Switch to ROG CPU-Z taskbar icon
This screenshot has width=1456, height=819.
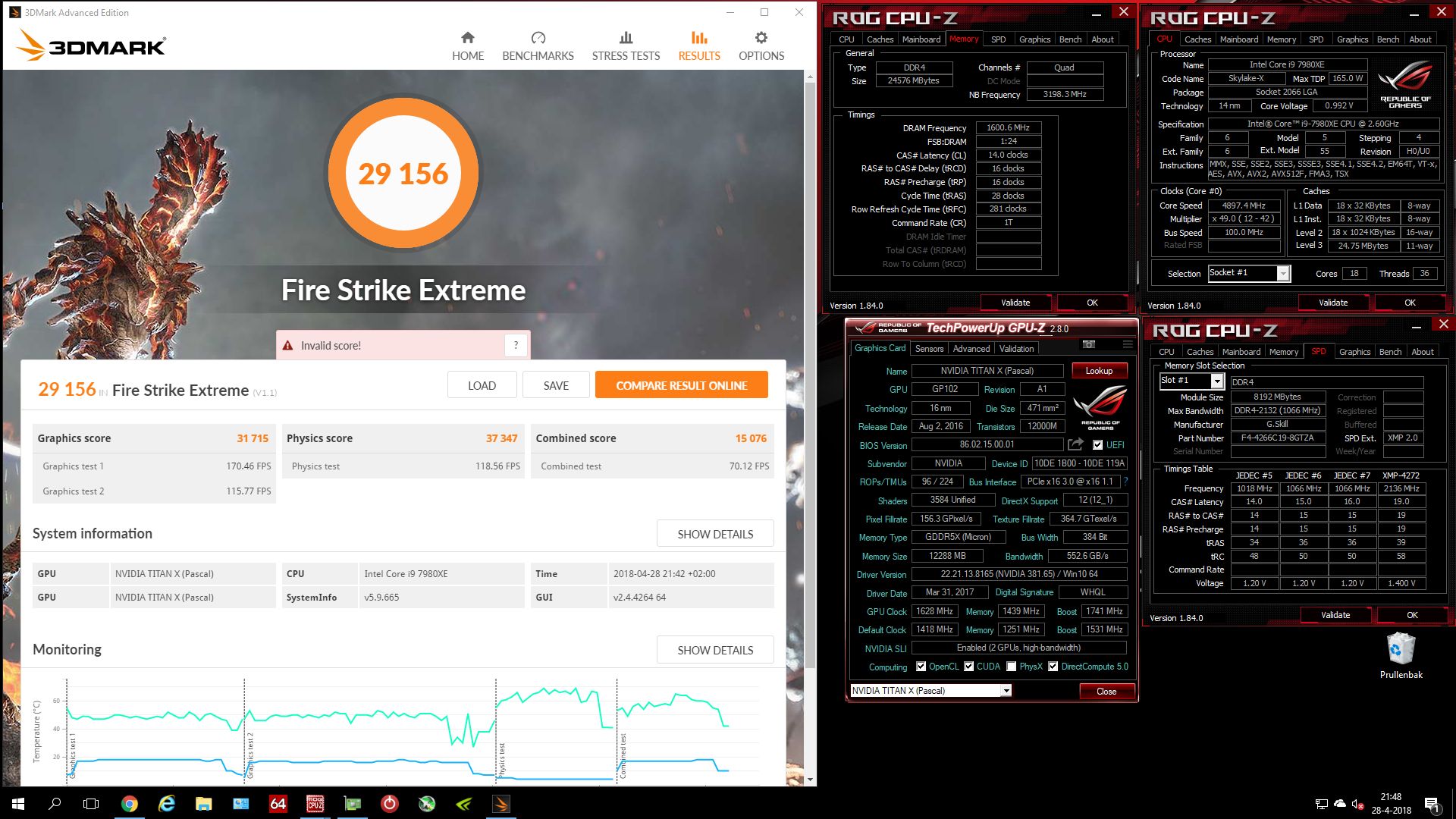(x=315, y=804)
